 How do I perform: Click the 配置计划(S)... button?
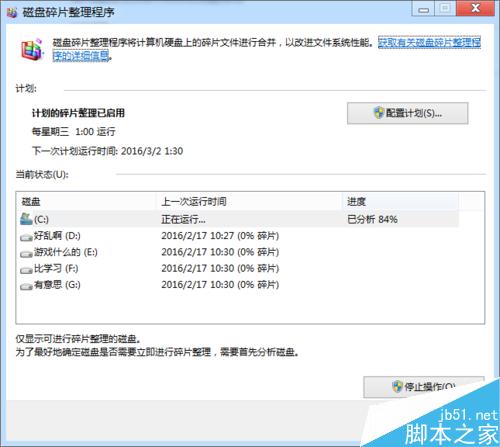(407, 113)
